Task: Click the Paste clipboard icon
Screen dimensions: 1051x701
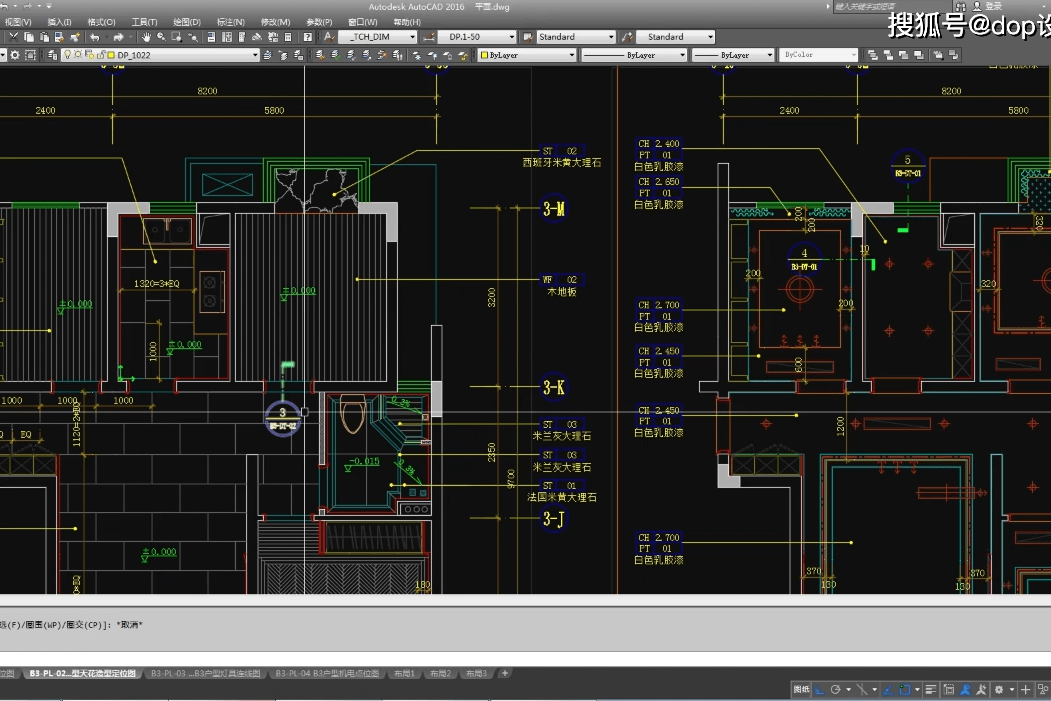Action: [x=44, y=38]
